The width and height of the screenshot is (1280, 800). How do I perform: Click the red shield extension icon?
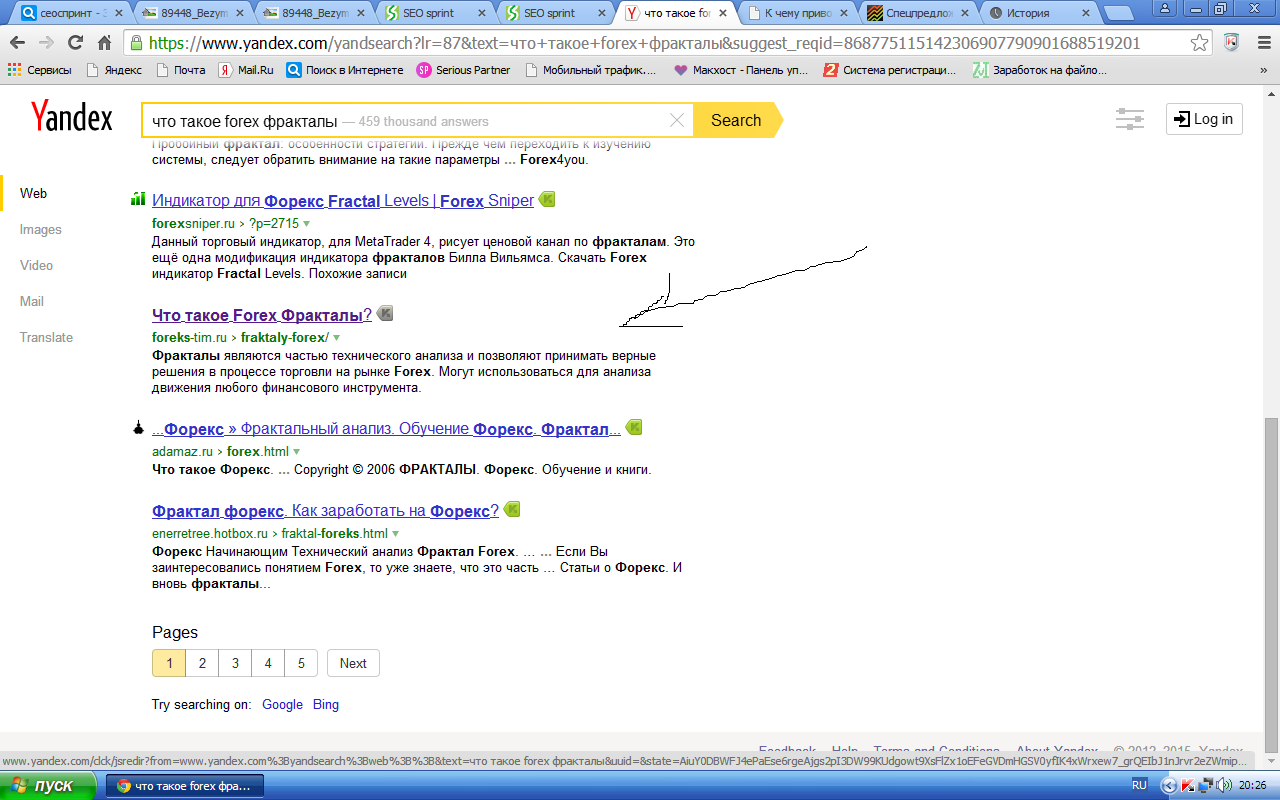[x=1231, y=44]
